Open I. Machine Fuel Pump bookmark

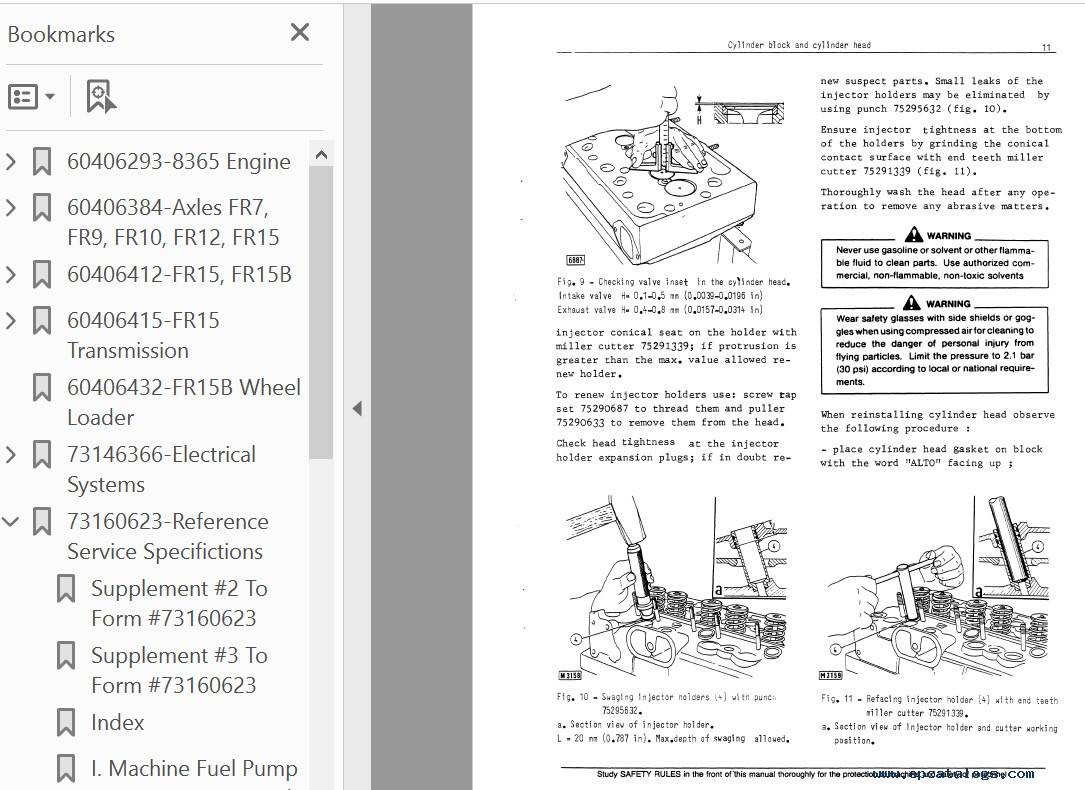coord(194,769)
